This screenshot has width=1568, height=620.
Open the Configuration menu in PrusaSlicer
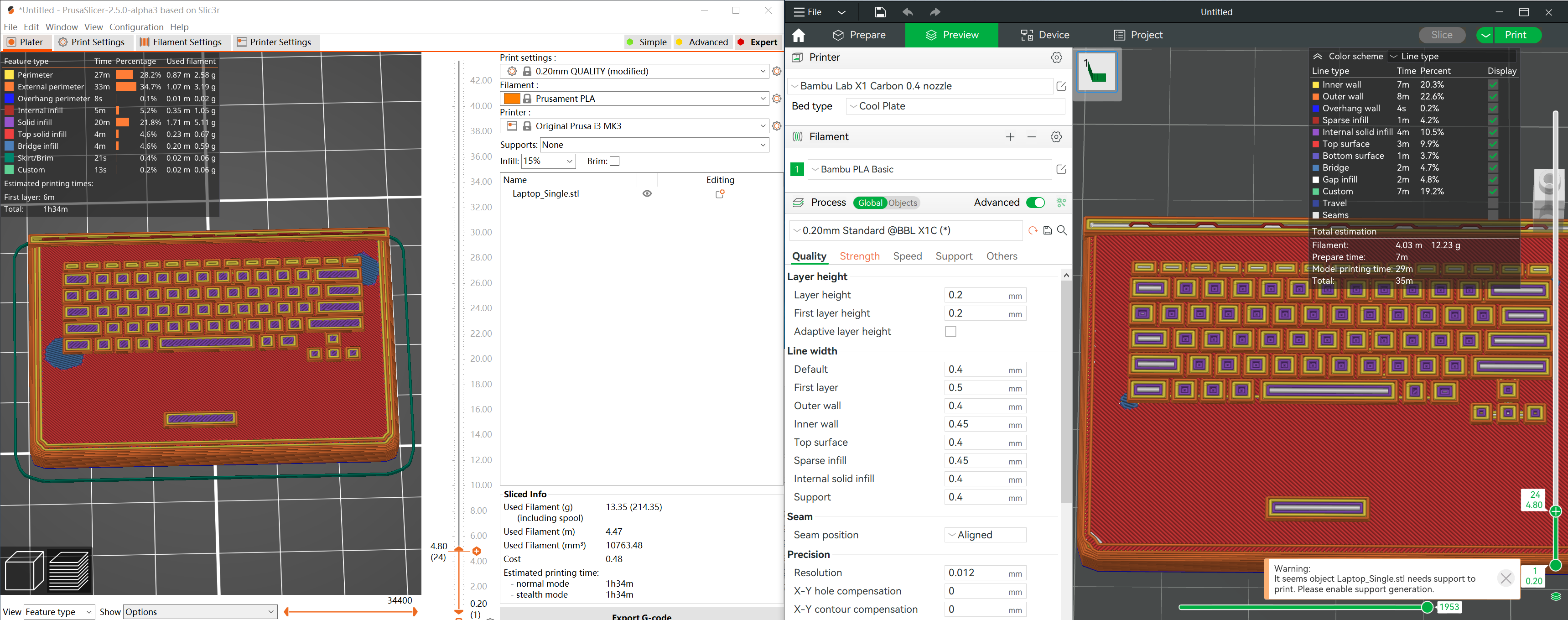(x=136, y=27)
